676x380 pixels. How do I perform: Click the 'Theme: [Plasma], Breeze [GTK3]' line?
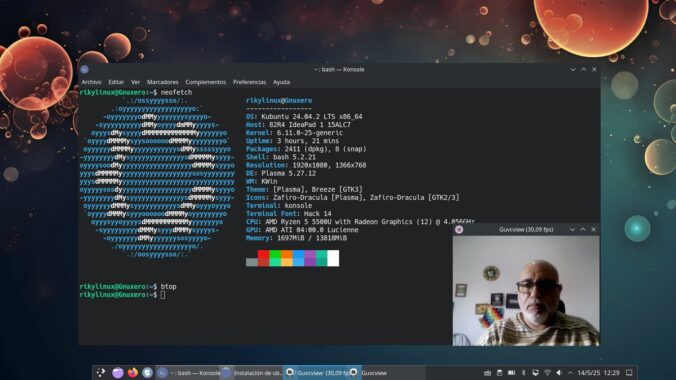click(304, 189)
